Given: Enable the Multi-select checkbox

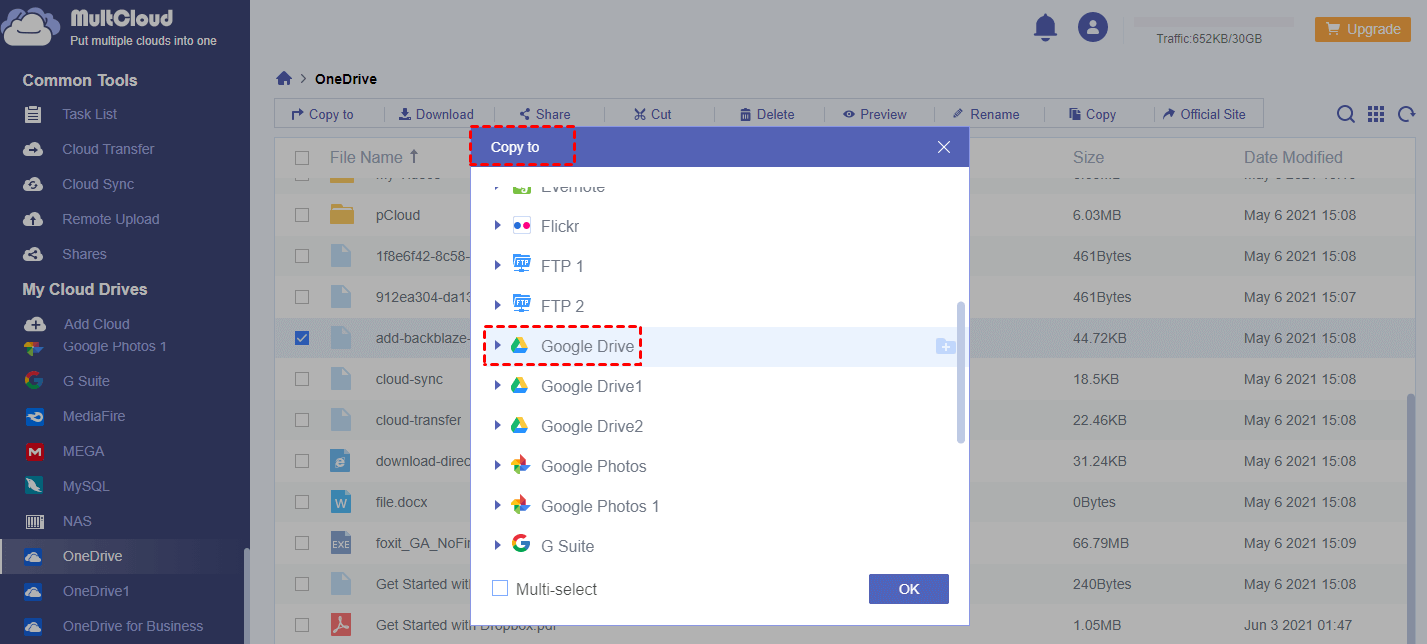Looking at the screenshot, I should coord(500,589).
